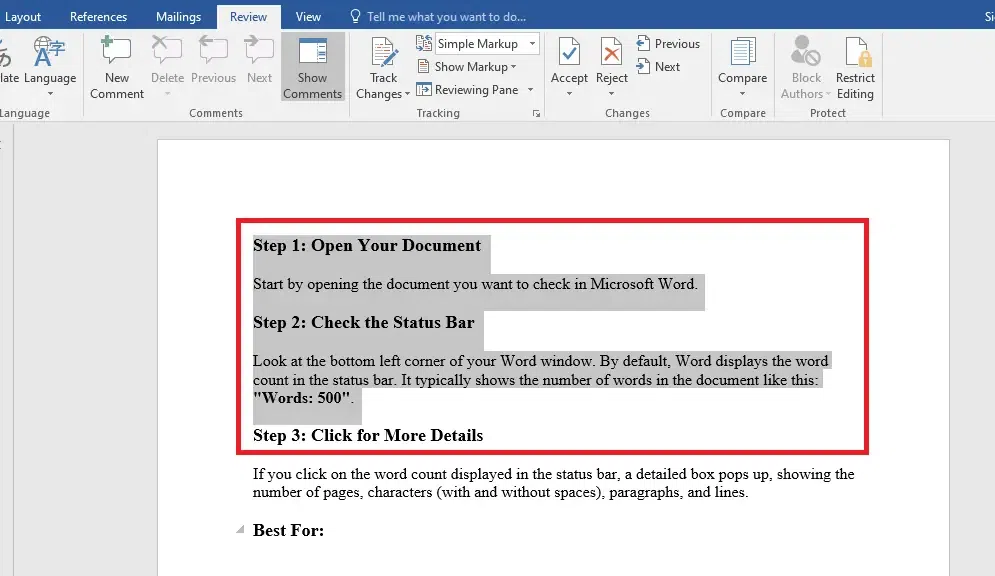
Task: Open the Show Markup menu
Action: coord(466,67)
